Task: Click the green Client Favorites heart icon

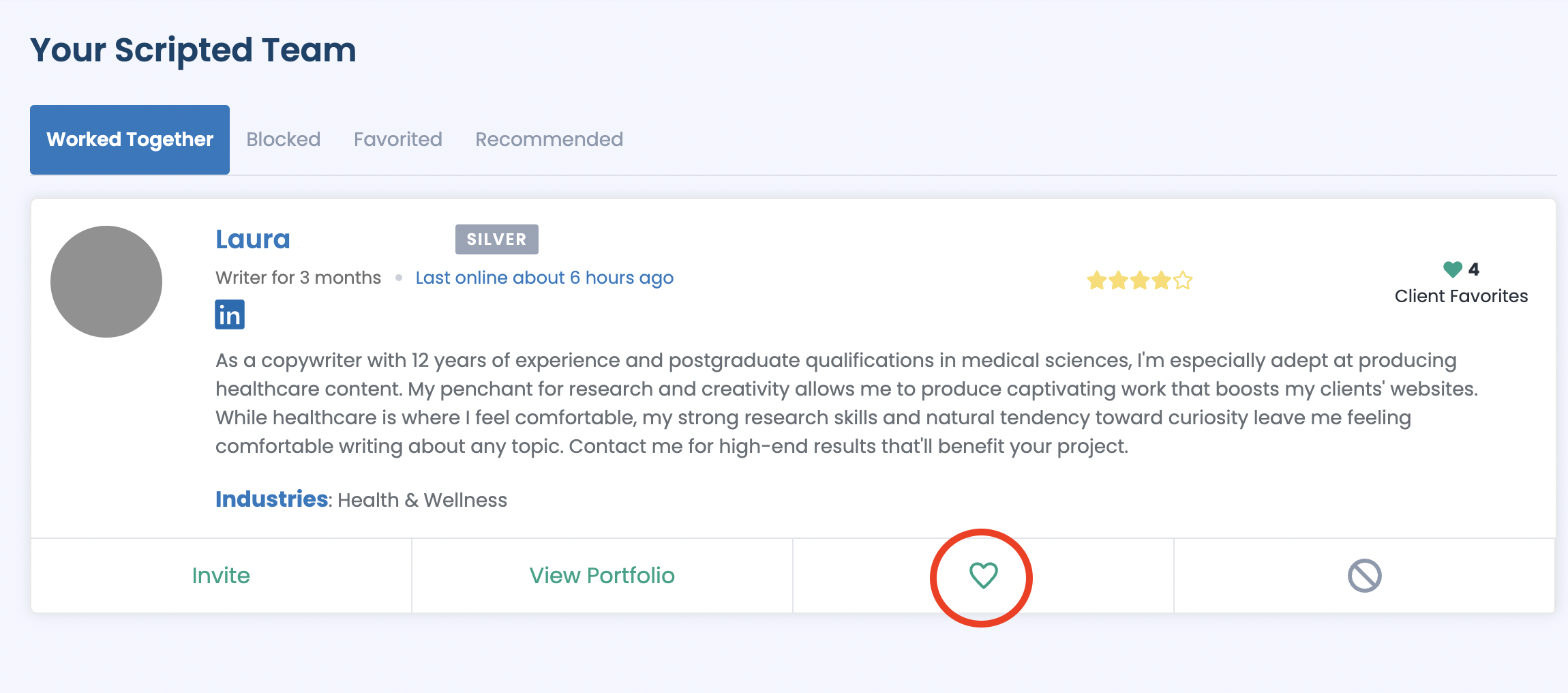Action: pos(1452,269)
